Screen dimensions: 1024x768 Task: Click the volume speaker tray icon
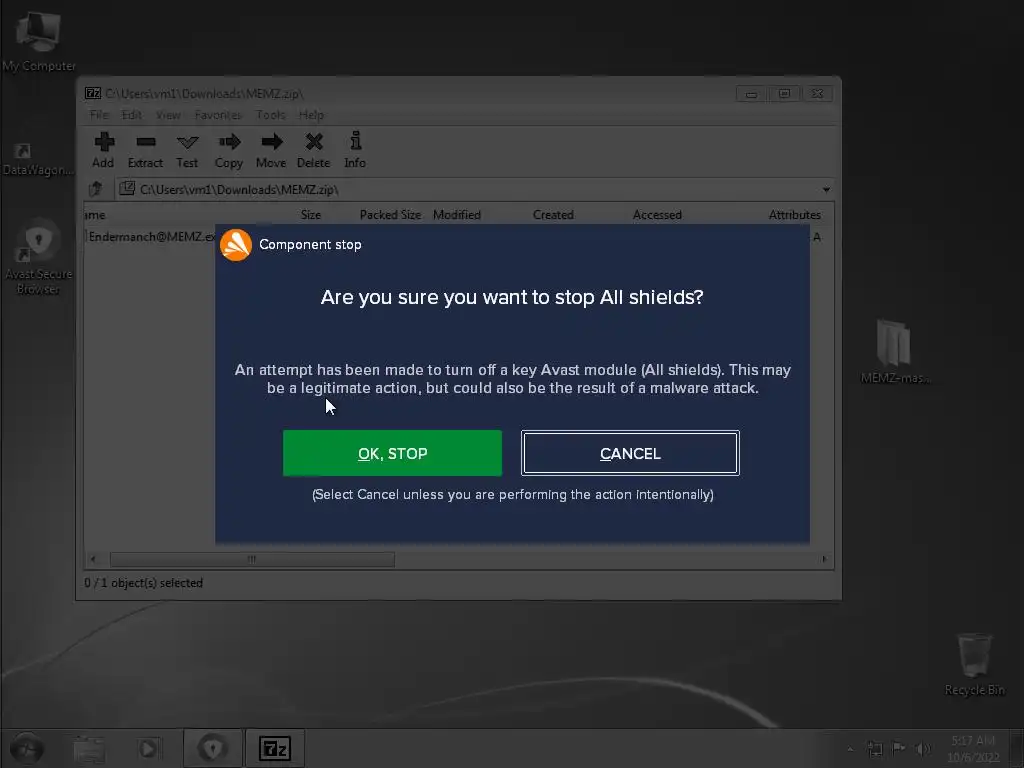[923, 749]
